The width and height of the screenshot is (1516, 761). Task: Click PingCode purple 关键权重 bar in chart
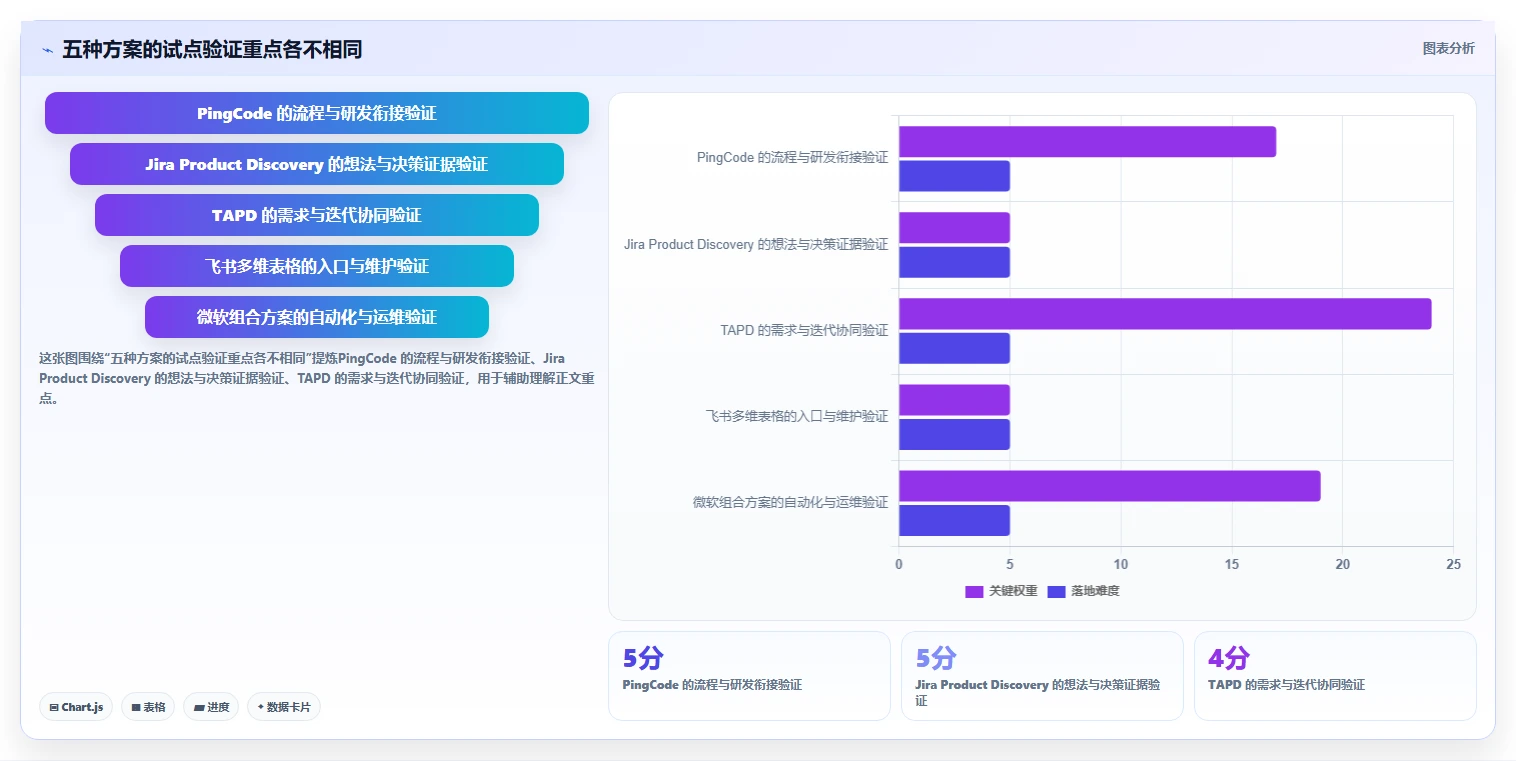point(1087,141)
